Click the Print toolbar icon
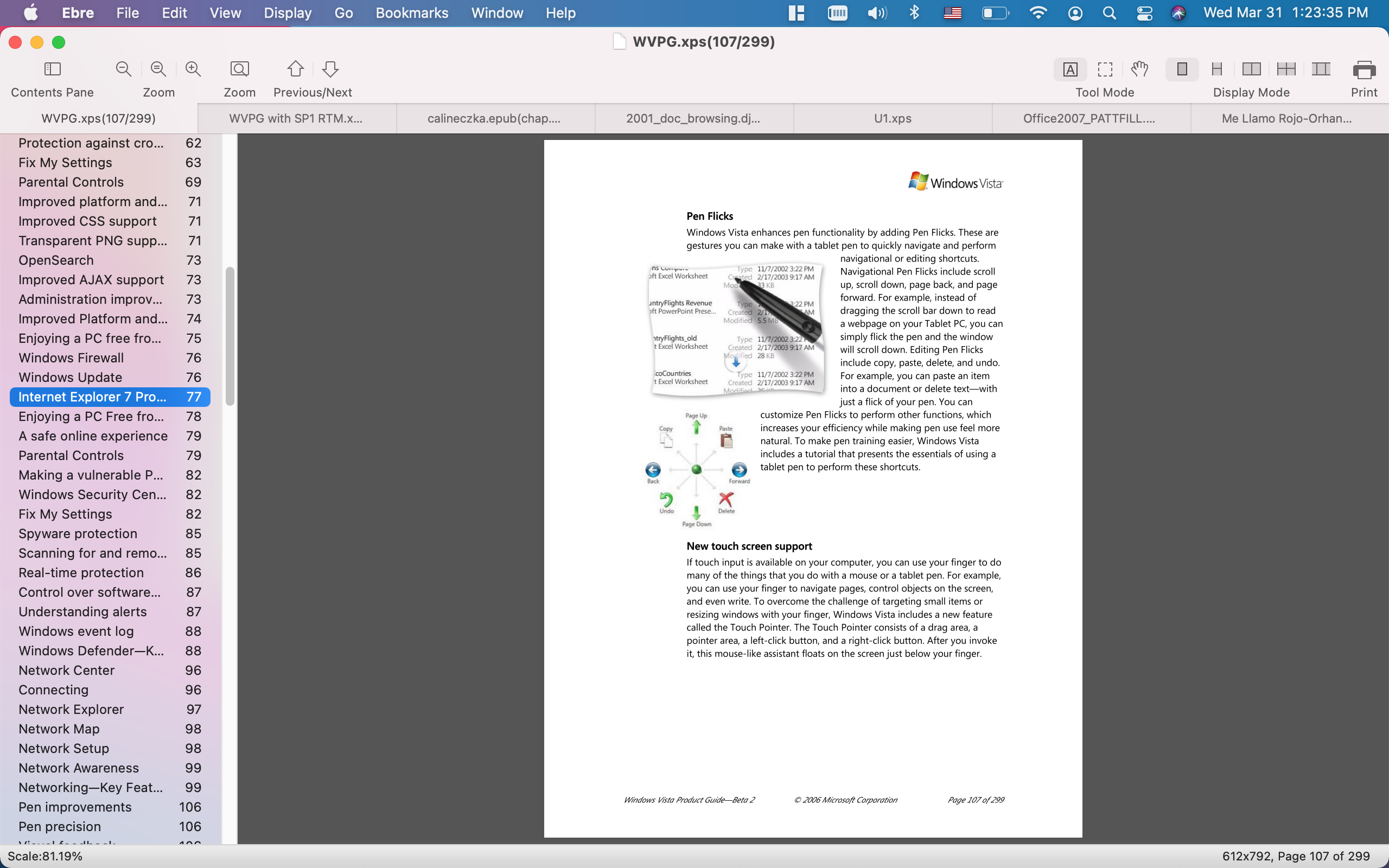Screen dimensions: 1389x868 click(x=1363, y=71)
